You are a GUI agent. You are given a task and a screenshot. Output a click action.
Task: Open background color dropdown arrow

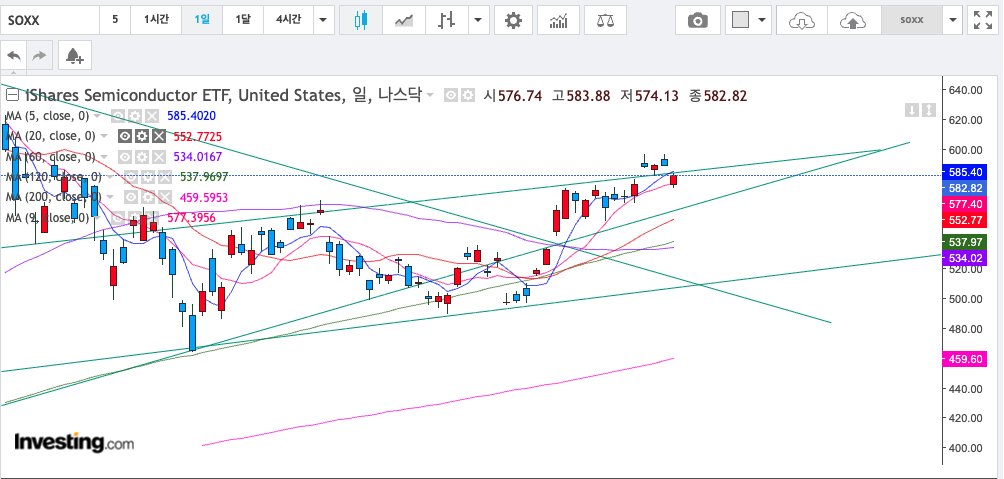pos(761,20)
